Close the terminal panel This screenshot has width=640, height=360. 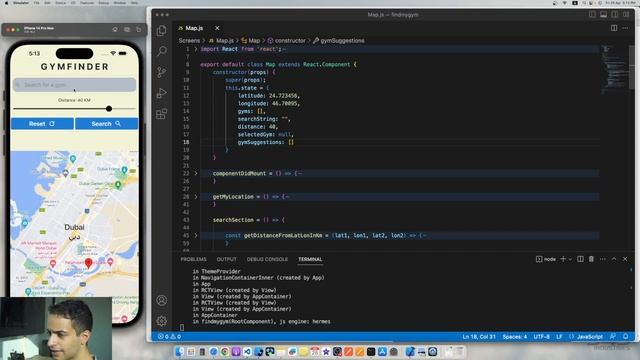click(x=625, y=259)
